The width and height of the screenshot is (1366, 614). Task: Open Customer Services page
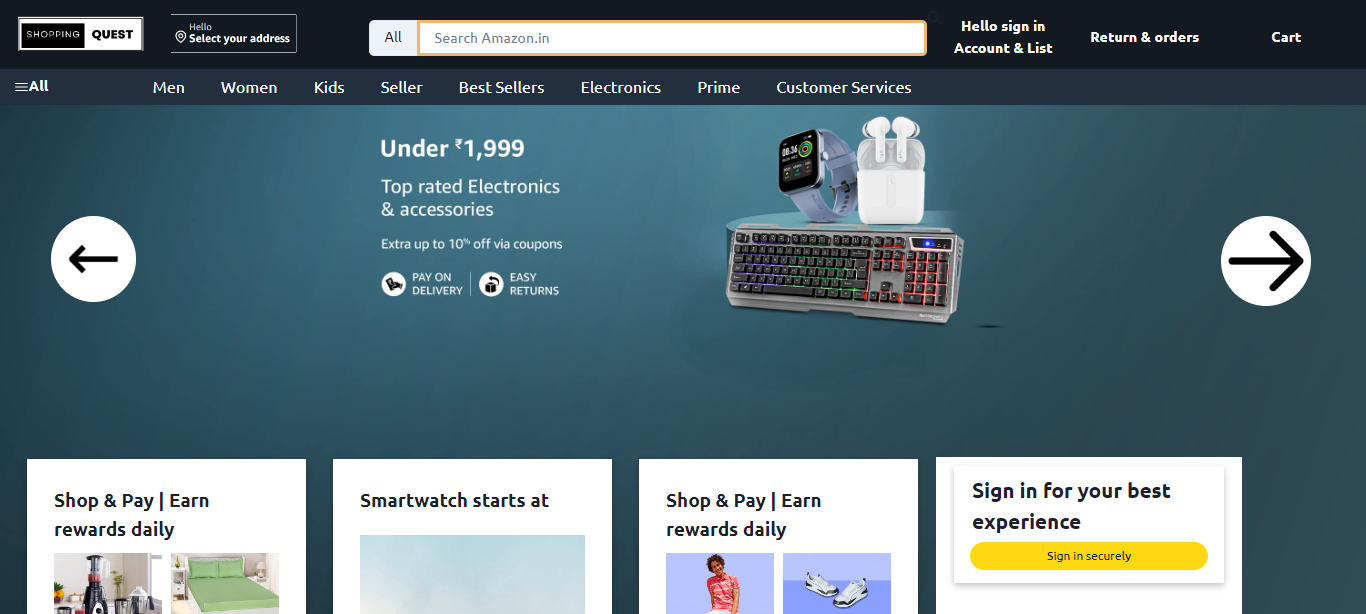click(x=844, y=88)
